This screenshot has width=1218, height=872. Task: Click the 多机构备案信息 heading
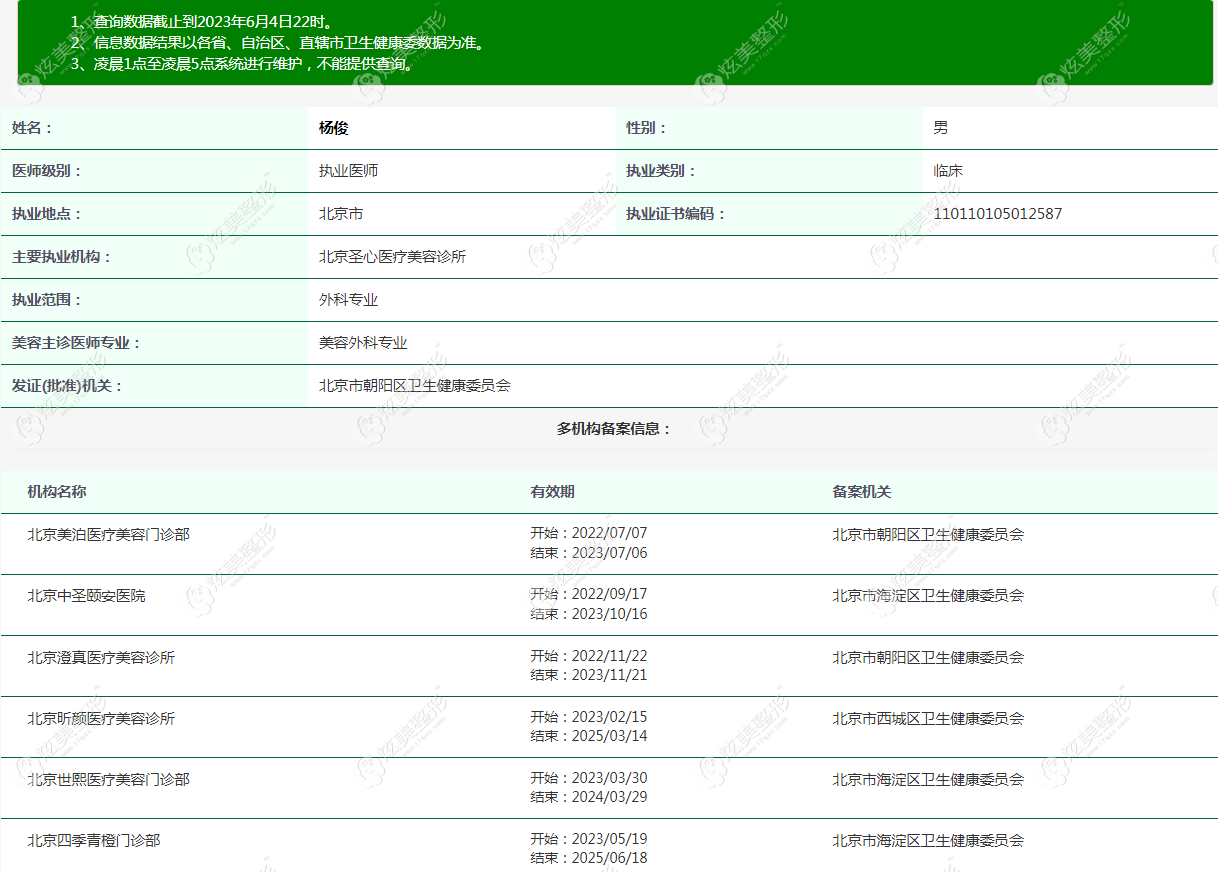point(614,429)
